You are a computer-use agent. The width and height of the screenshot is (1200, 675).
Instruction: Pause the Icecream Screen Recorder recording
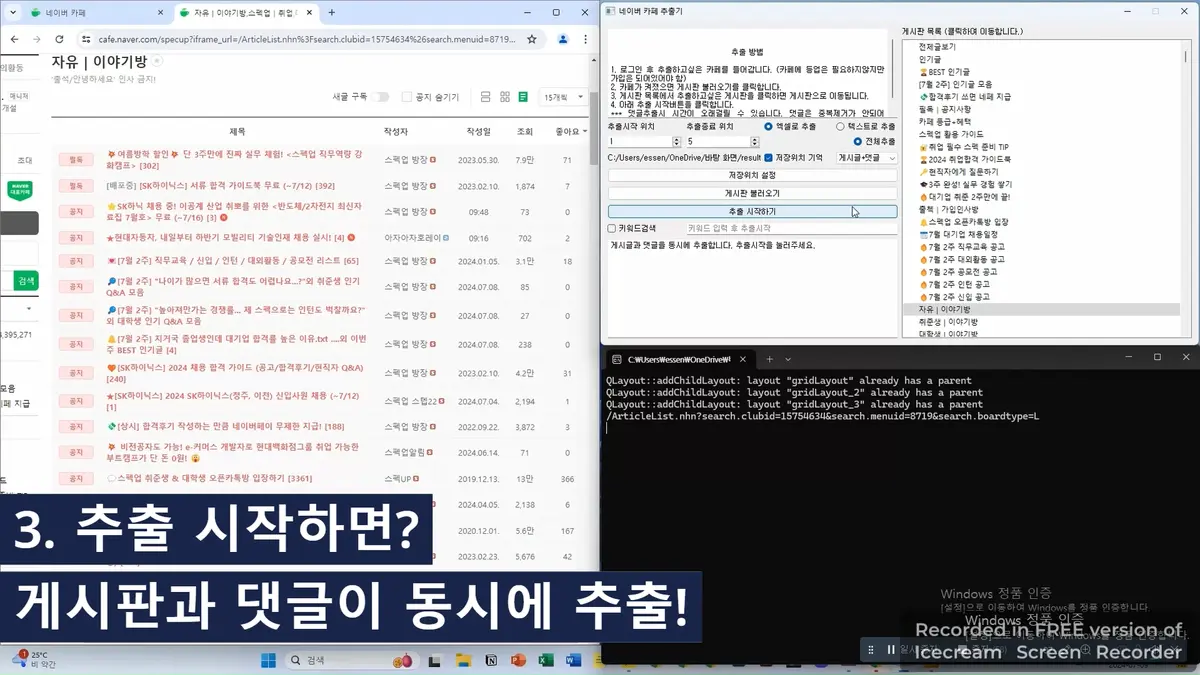891,649
